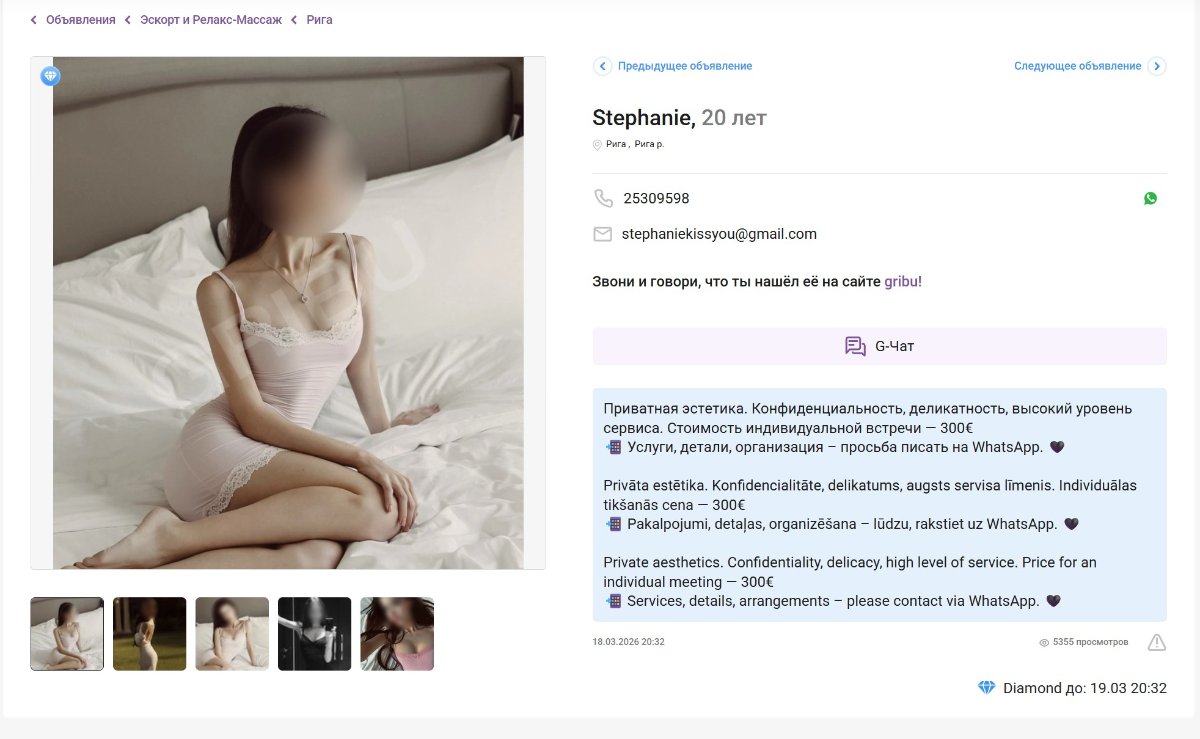Open Эскорт и Релакс-Массаж breadcrumb

pyautogui.click(x=211, y=20)
